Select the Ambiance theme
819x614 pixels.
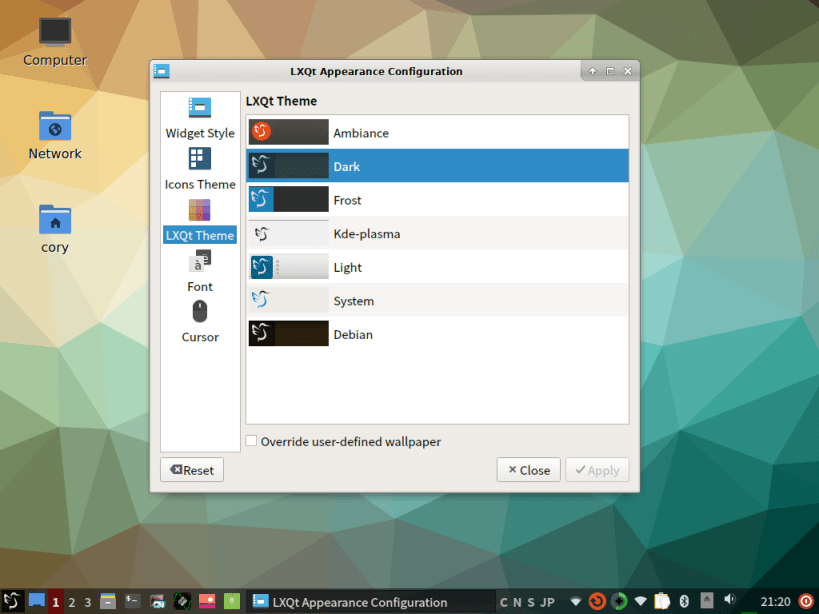coord(437,133)
